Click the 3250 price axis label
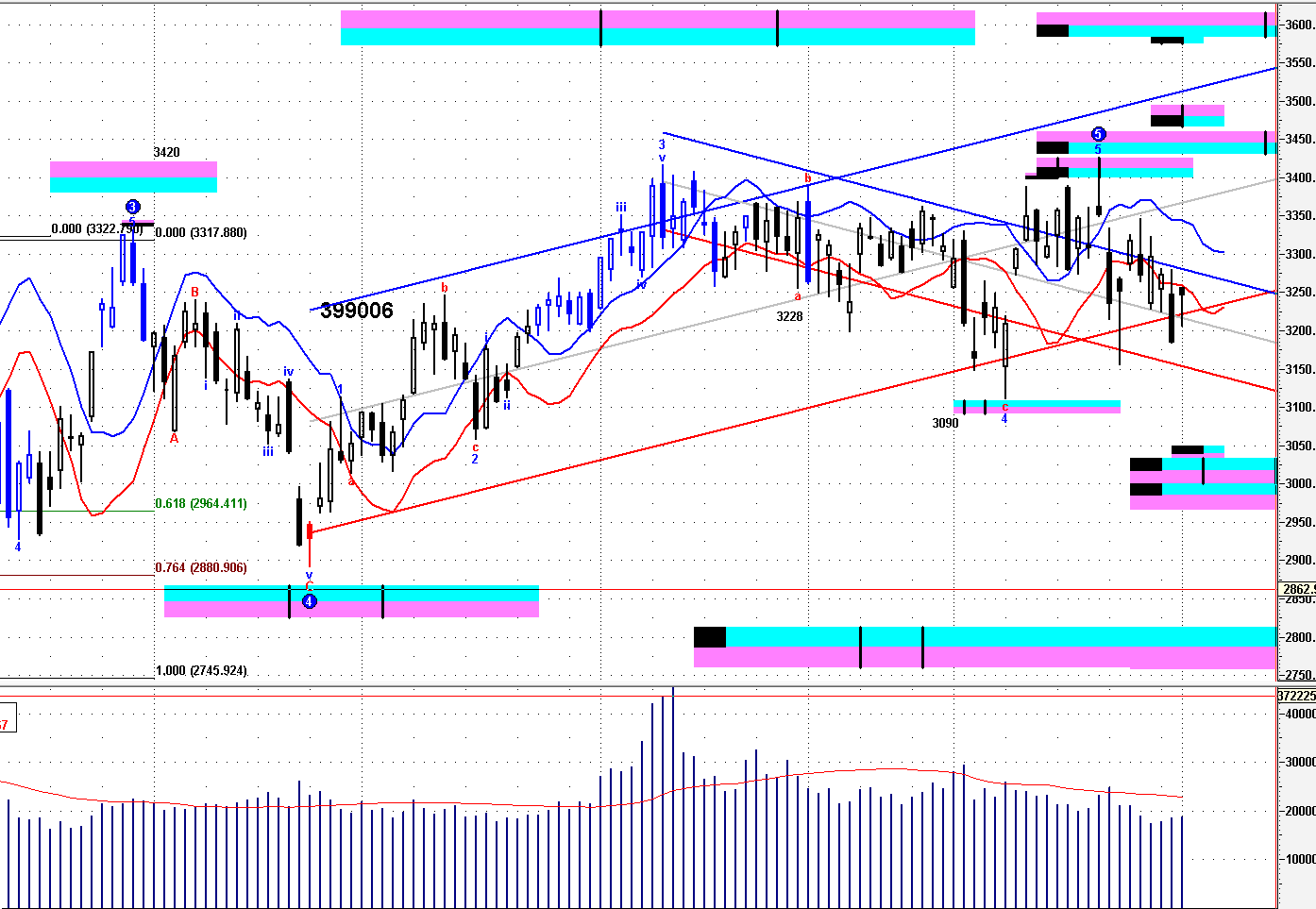Image resolution: width=1316 pixels, height=909 pixels. [x=1300, y=292]
